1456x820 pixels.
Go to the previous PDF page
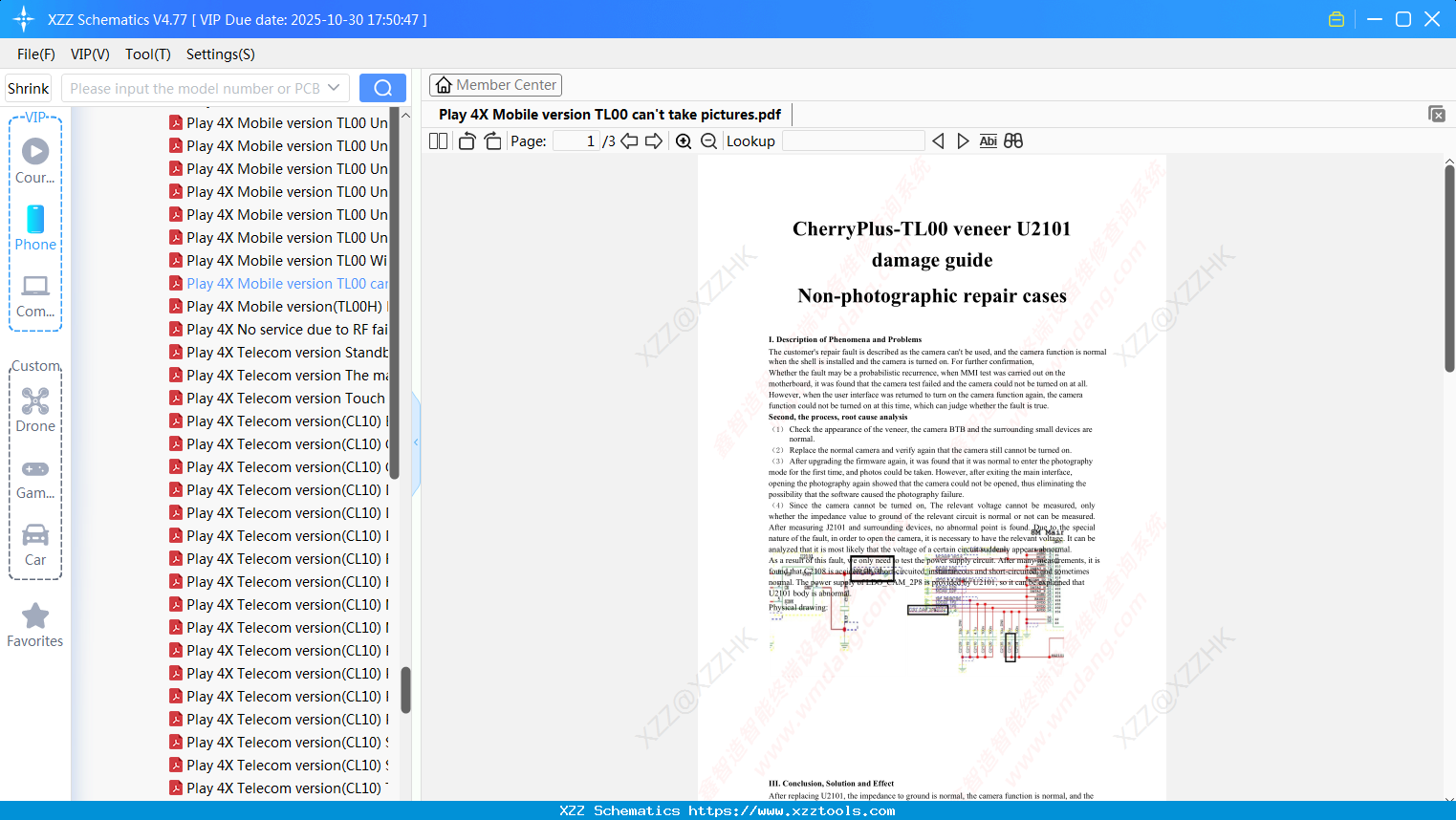(629, 141)
